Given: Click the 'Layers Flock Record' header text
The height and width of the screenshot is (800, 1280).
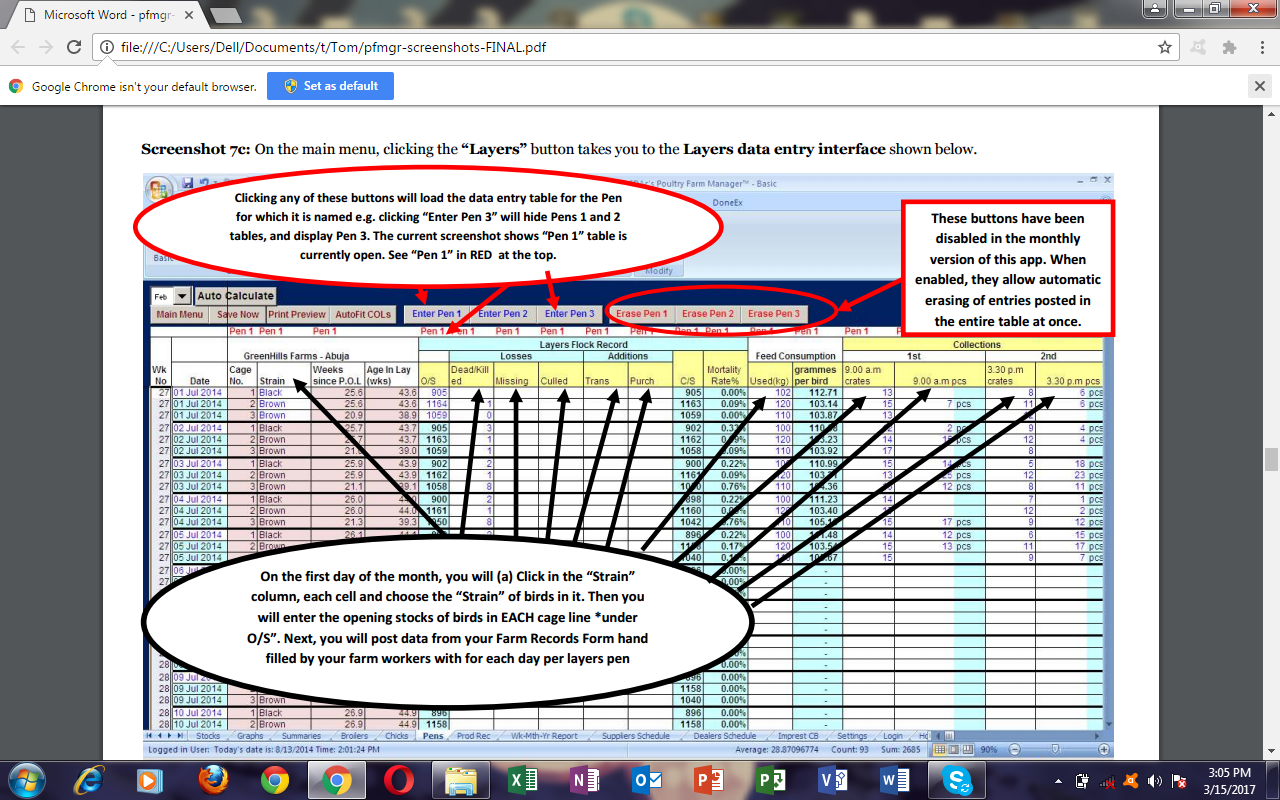Looking at the screenshot, I should [582, 344].
